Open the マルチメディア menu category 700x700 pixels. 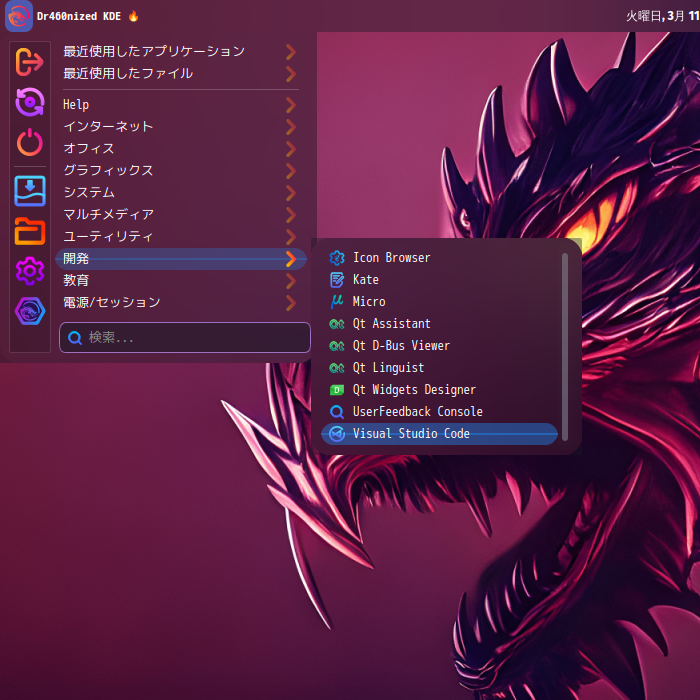pyautogui.click(x=181, y=215)
